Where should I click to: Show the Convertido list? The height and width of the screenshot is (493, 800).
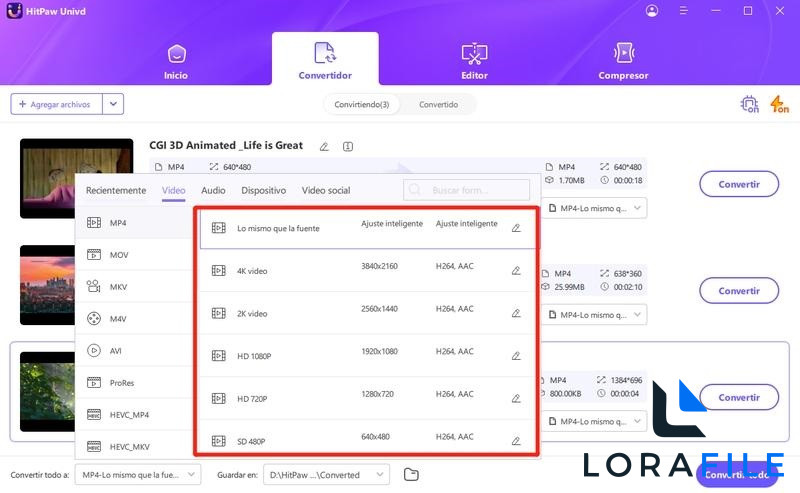tap(438, 104)
